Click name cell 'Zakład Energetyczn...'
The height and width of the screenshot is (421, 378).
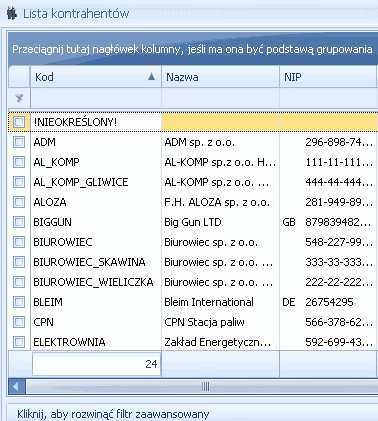click(220, 342)
